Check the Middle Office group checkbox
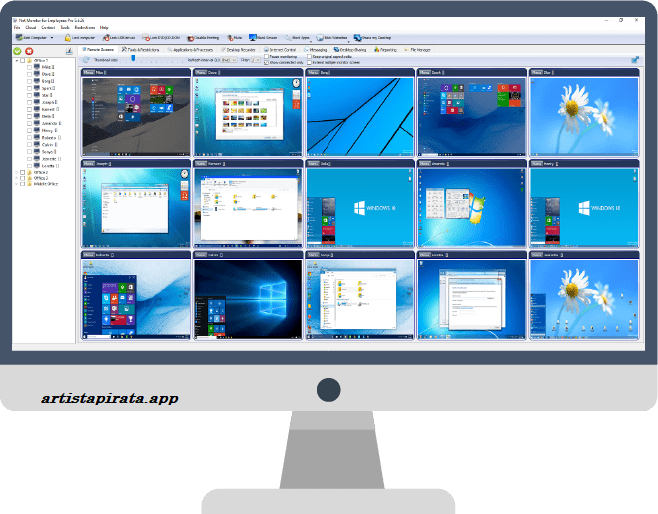This screenshot has width=658, height=514. (23, 184)
